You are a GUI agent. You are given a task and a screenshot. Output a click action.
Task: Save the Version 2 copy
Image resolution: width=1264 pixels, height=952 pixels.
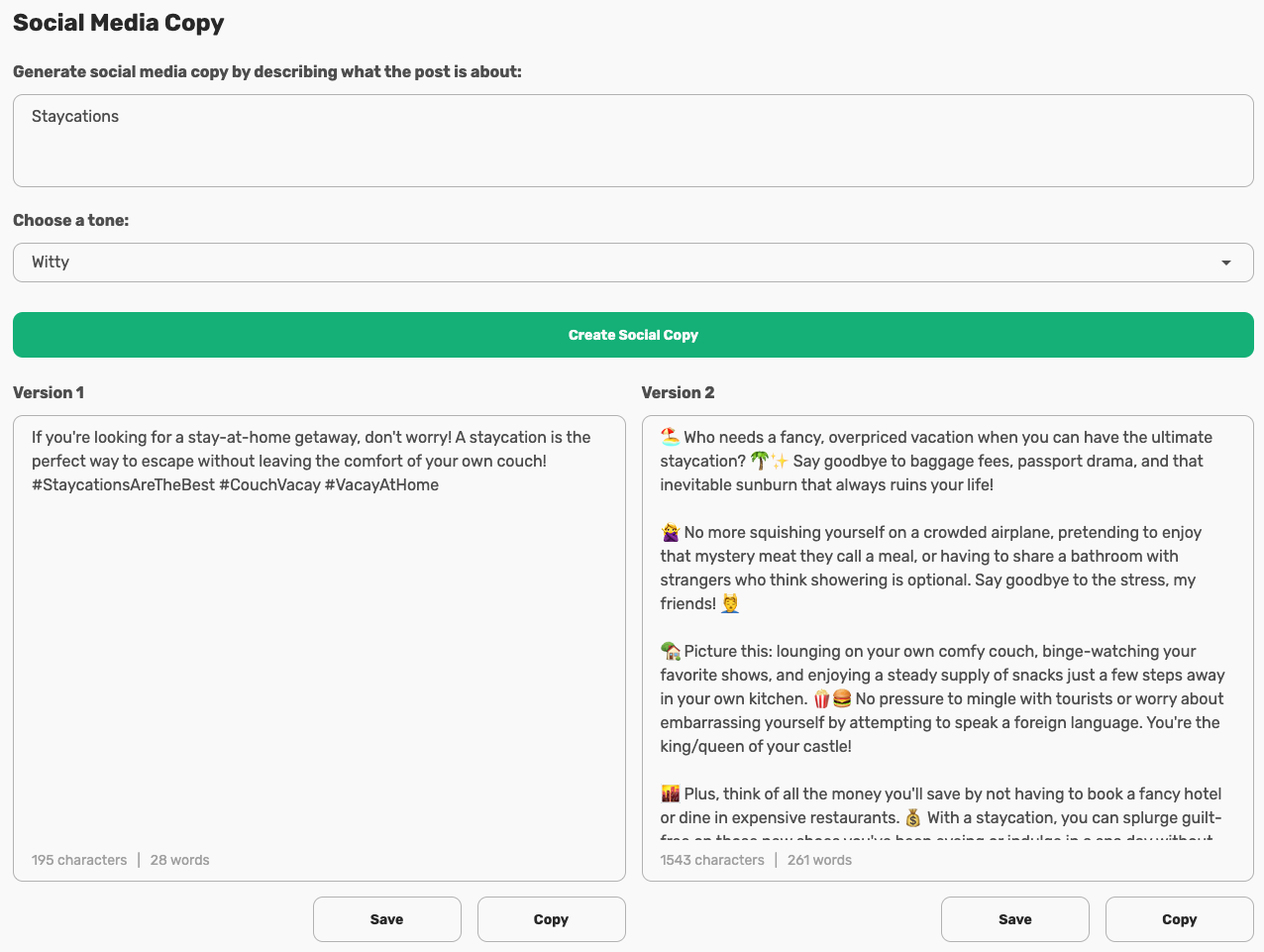[x=1014, y=919]
